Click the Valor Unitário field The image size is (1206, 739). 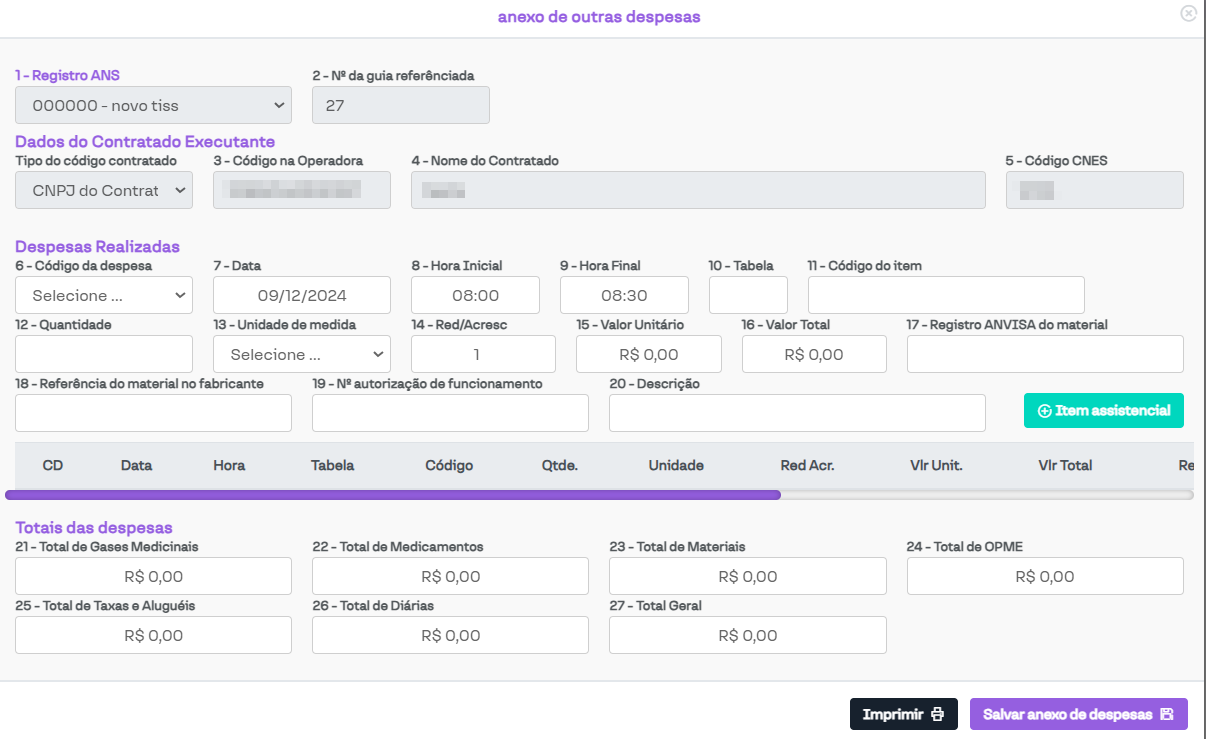tap(648, 354)
